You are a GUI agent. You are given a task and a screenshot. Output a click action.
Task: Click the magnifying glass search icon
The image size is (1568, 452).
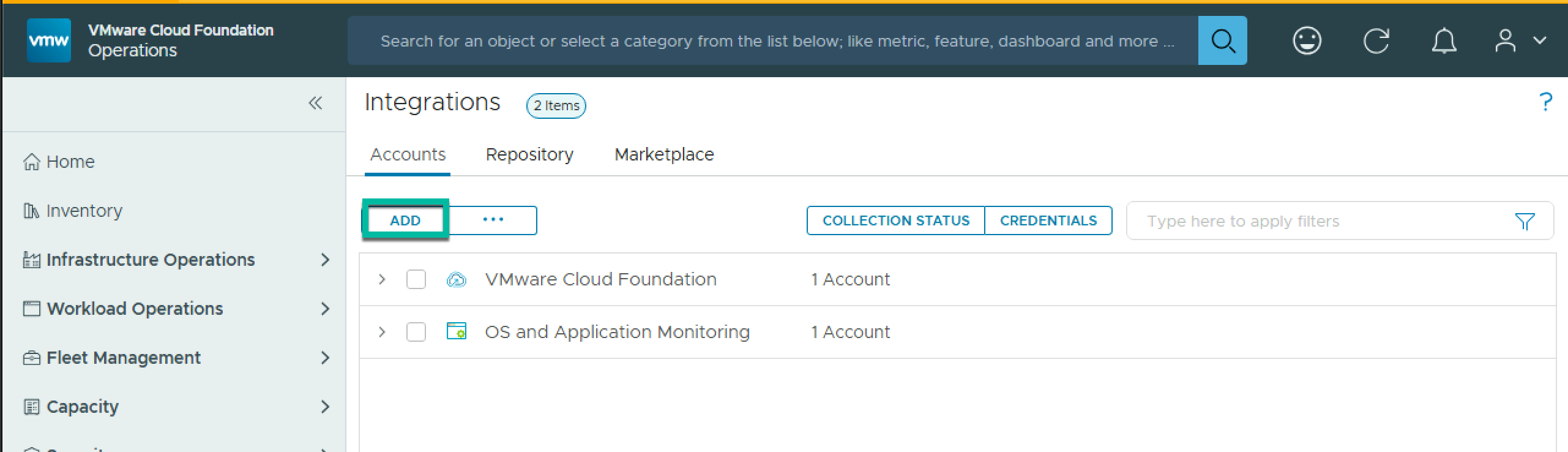tap(1222, 41)
